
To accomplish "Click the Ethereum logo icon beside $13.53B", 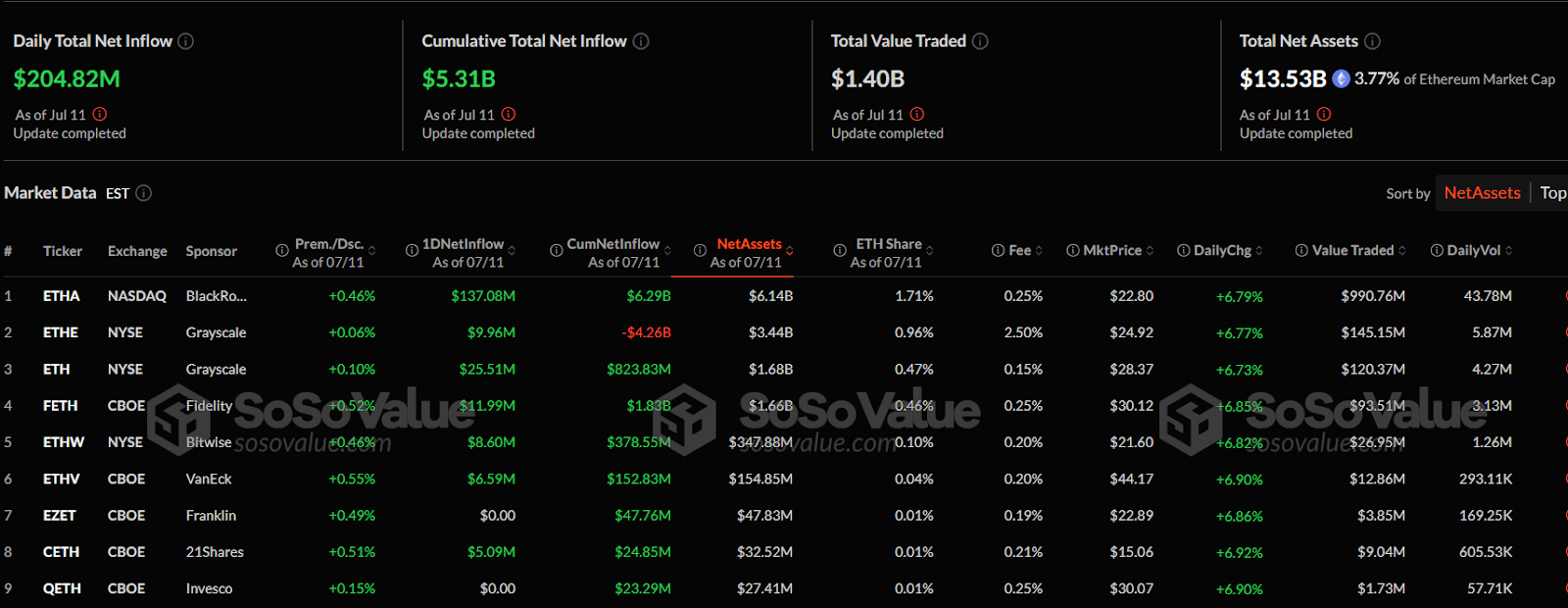I will click(x=1341, y=78).
